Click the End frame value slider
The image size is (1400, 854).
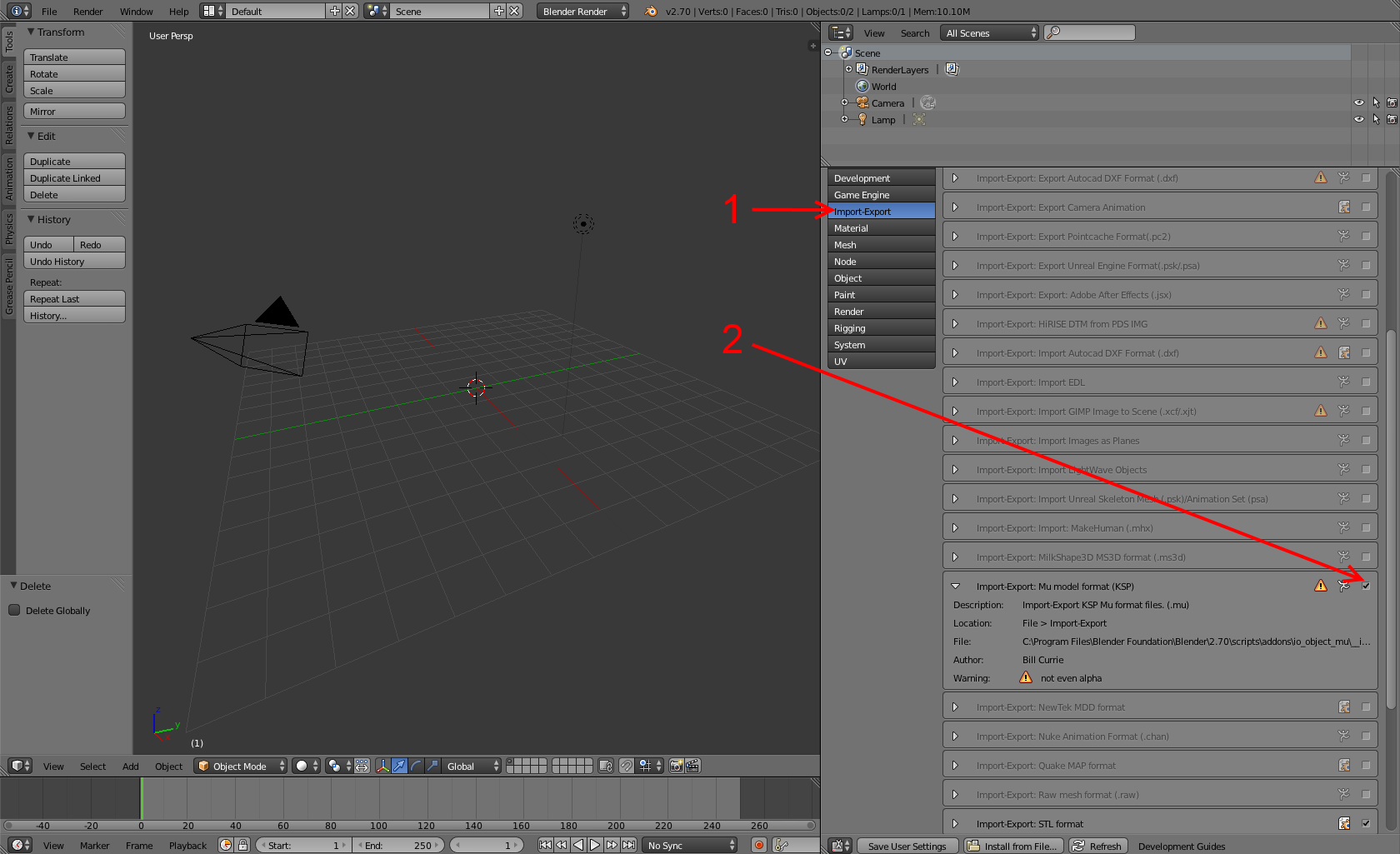pos(398,845)
